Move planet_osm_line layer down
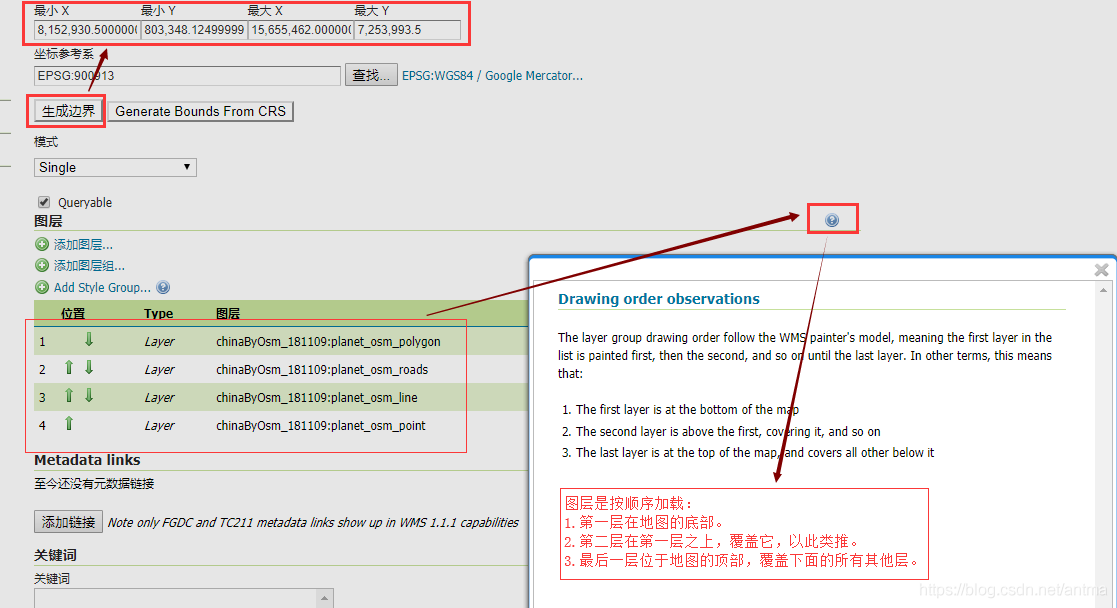The width and height of the screenshot is (1117, 608). pos(89,396)
